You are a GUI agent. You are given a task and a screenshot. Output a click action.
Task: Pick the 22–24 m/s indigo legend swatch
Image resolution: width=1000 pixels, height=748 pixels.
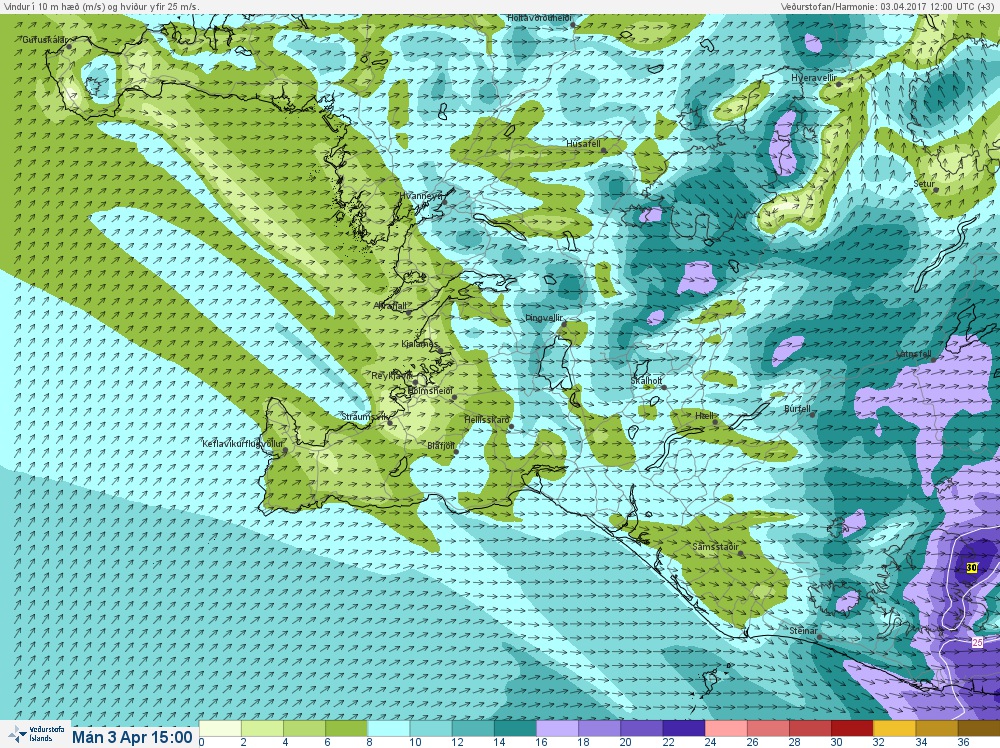click(x=684, y=728)
